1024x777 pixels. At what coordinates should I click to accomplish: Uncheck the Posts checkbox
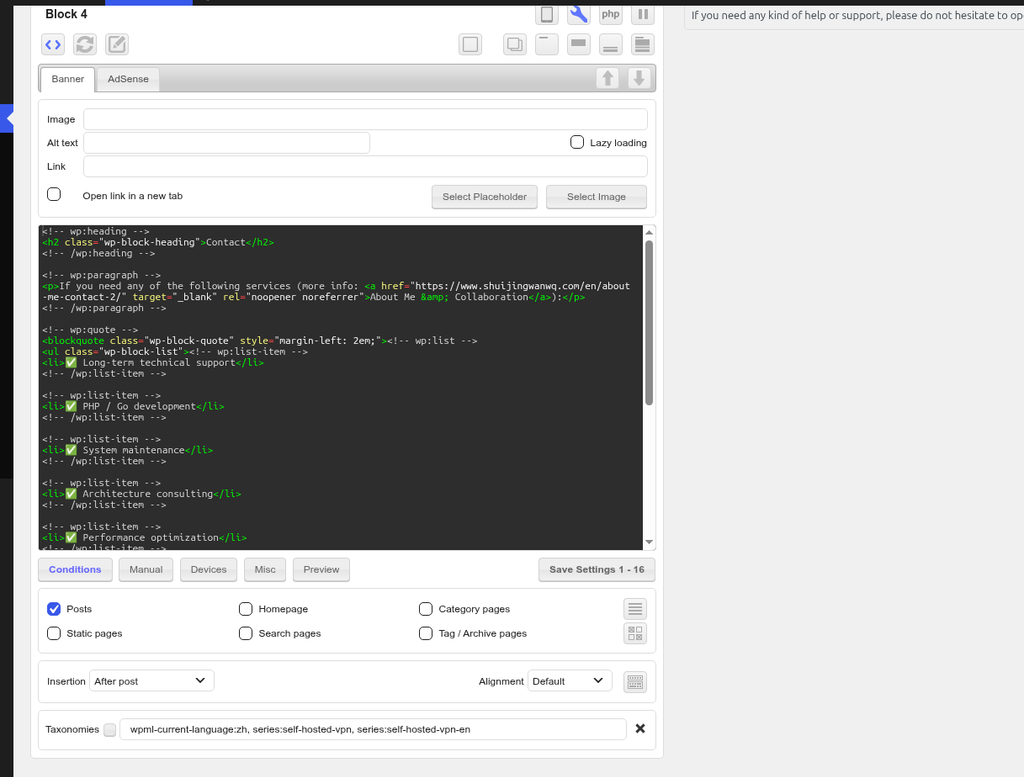click(x=54, y=609)
